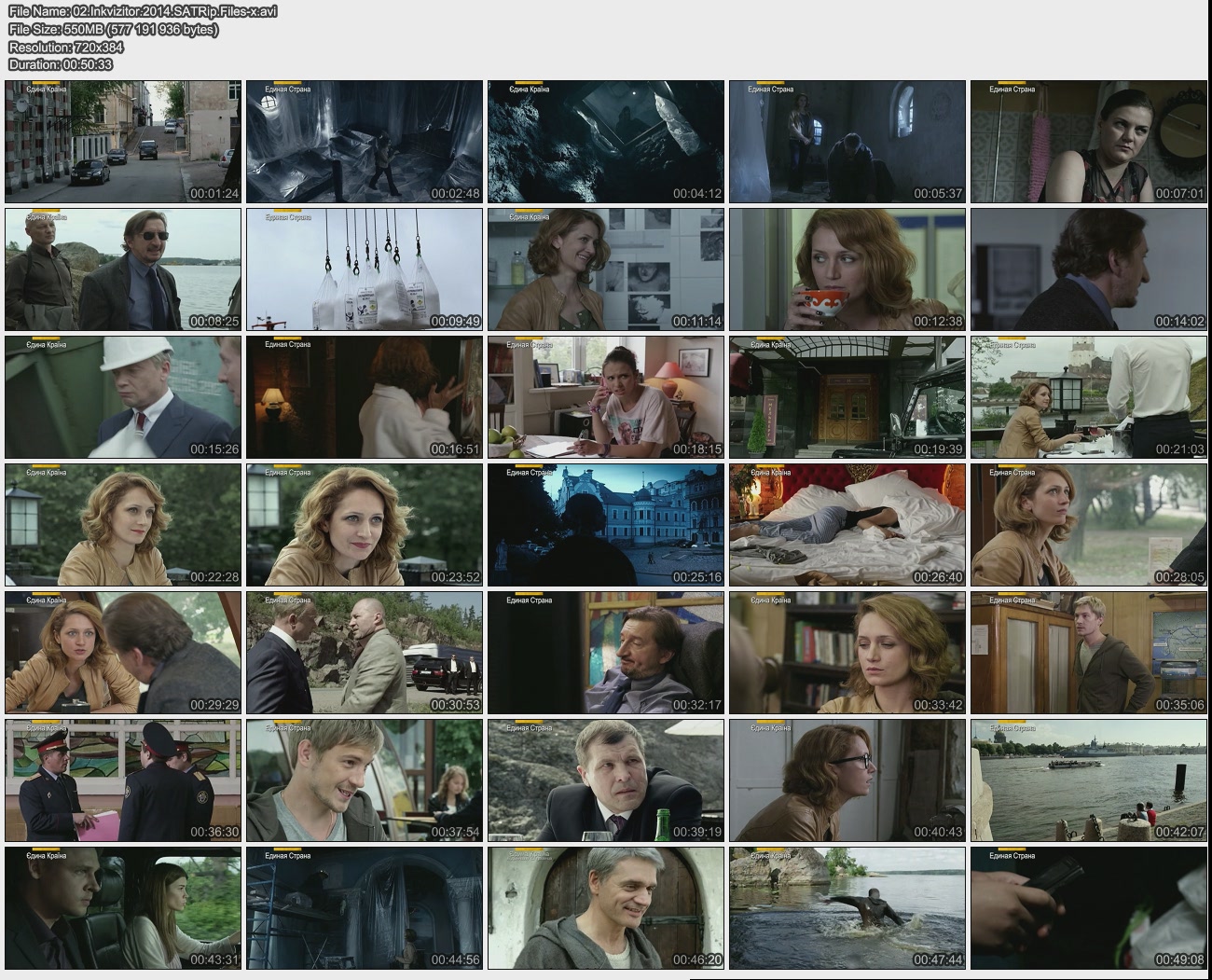Select the frame with person lying on bed
The width and height of the screenshot is (1212, 980).
pos(847,525)
